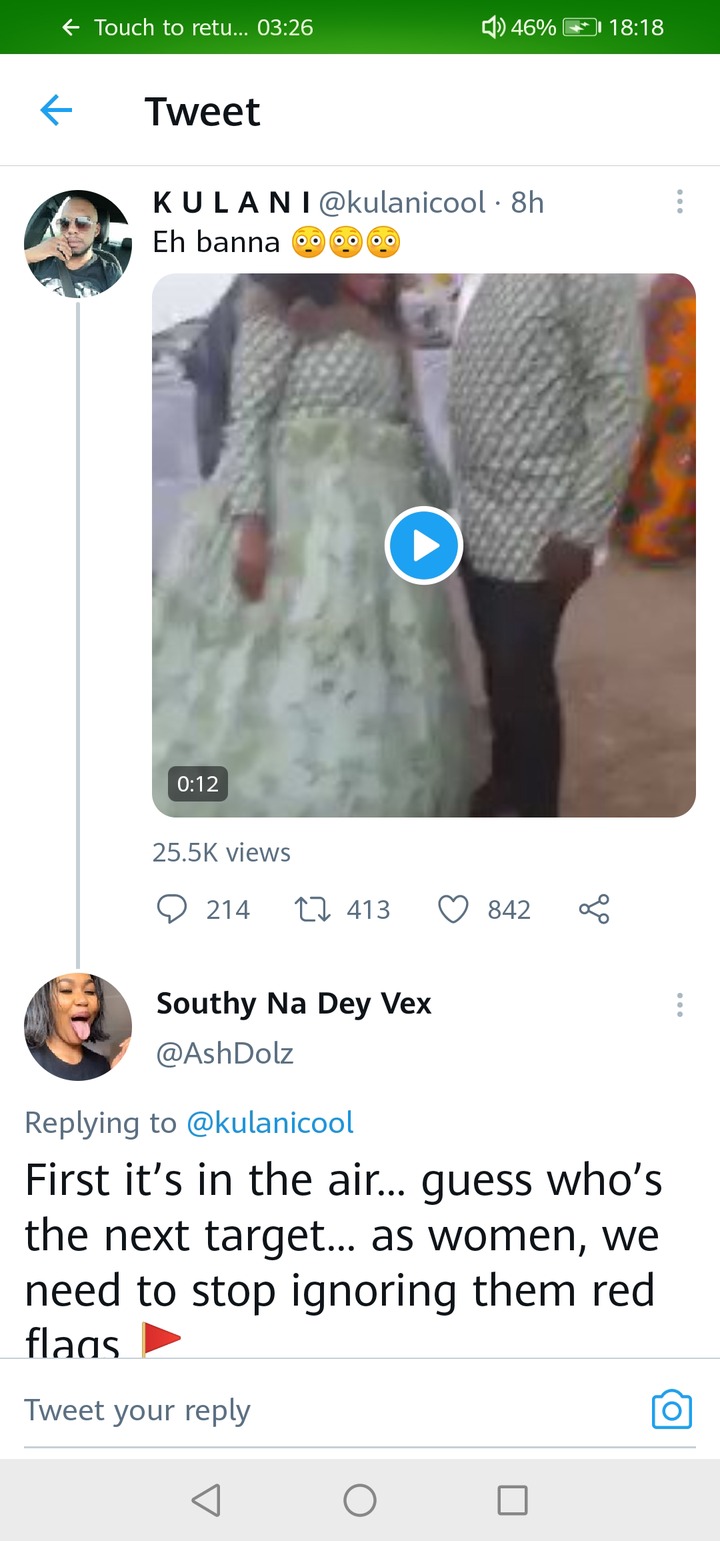Share Kulani's tweet
720x1541 pixels.
pos(594,909)
